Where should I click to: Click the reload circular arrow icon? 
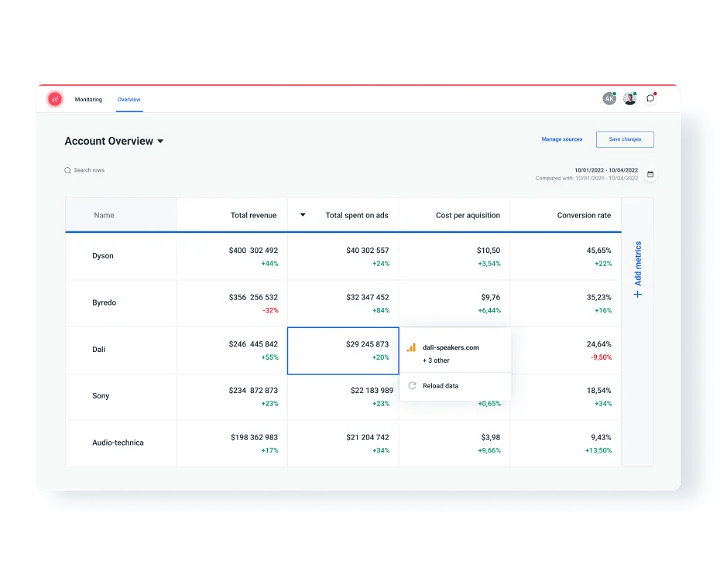click(x=412, y=386)
